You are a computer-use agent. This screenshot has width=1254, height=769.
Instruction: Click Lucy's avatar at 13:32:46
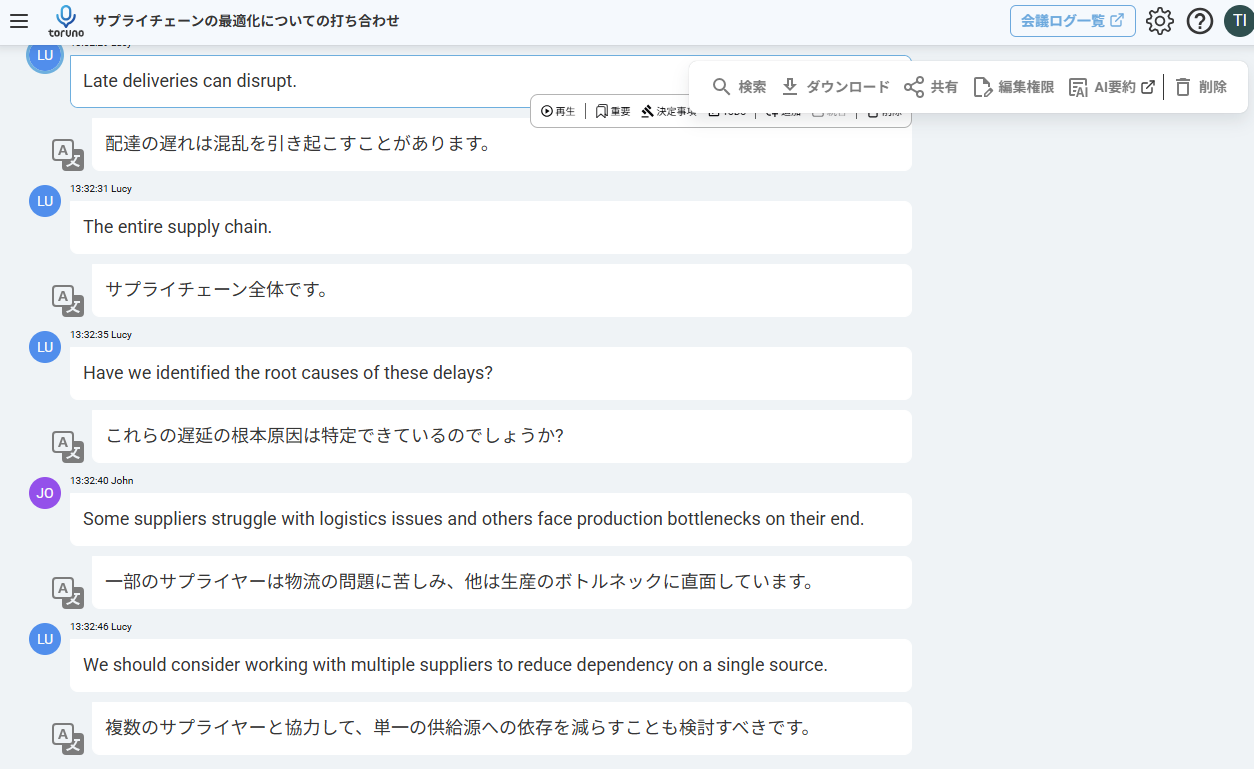click(x=45, y=639)
